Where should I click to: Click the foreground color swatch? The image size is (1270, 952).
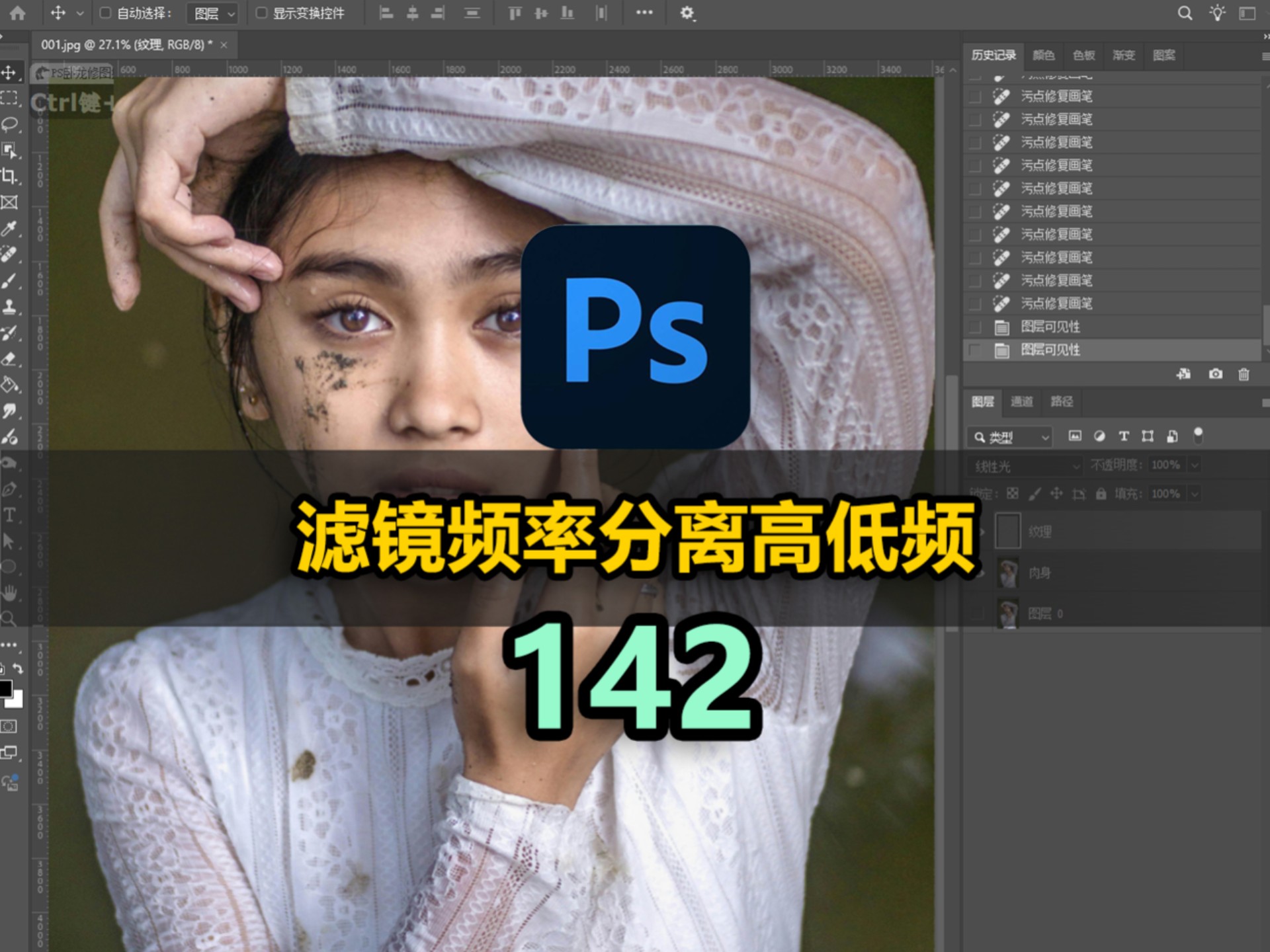tap(5, 688)
